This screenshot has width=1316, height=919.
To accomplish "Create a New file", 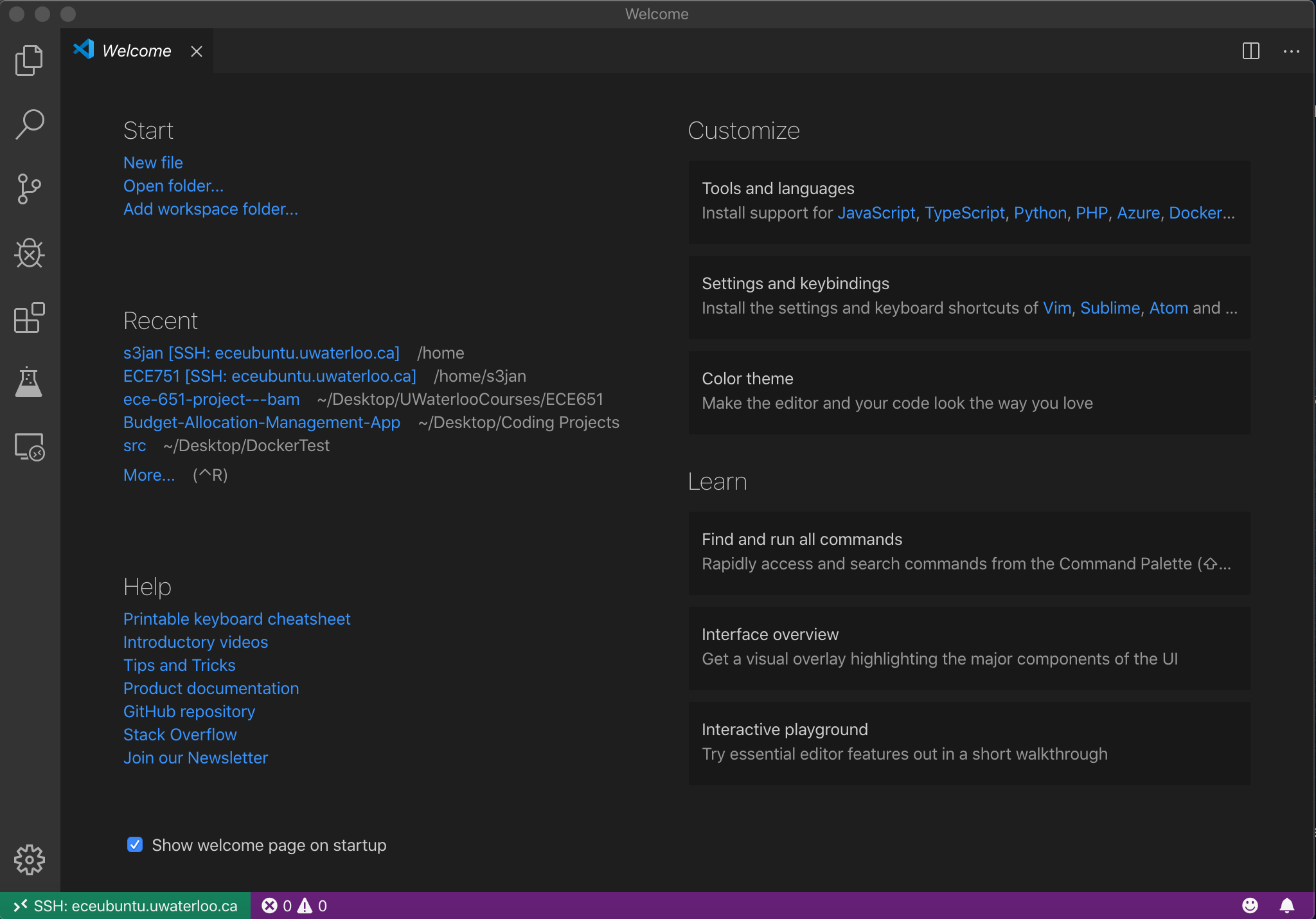I will tap(152, 163).
